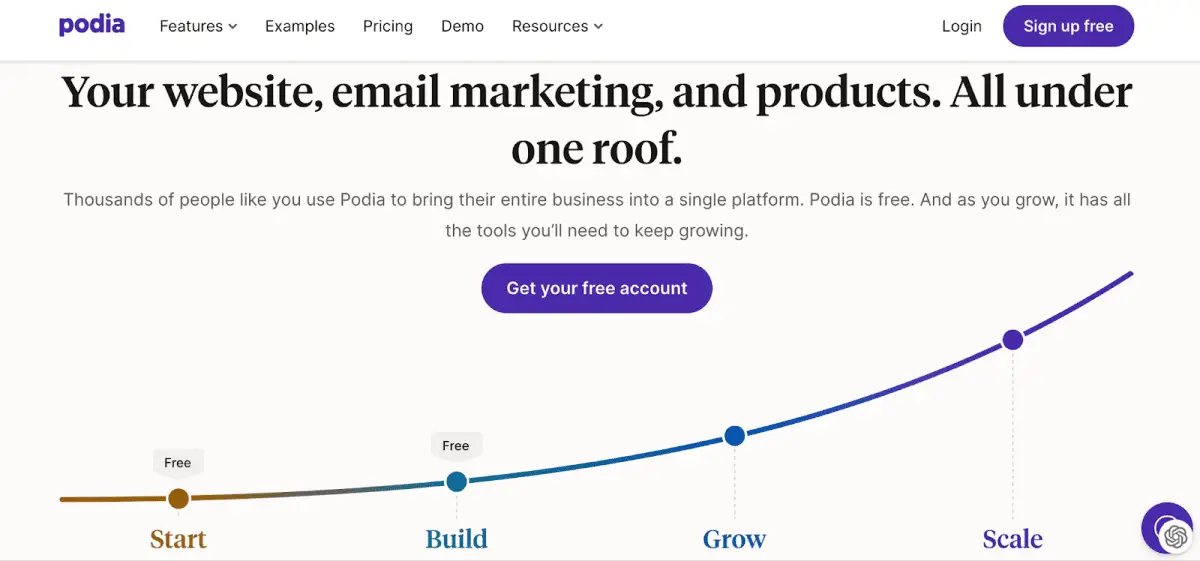Select the Grow stage dot on curve
The image size is (1200, 561).
(x=734, y=435)
